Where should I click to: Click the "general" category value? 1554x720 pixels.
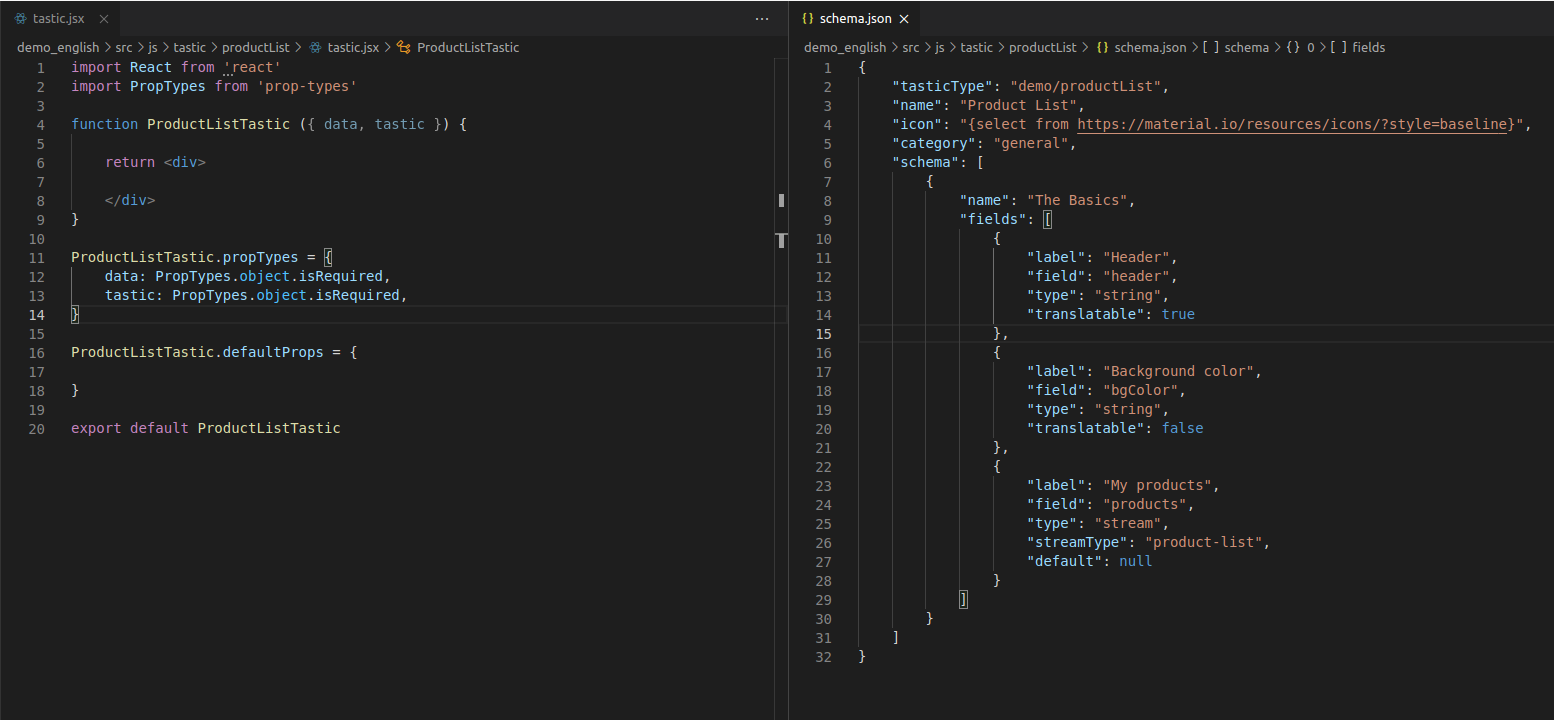coord(1031,143)
